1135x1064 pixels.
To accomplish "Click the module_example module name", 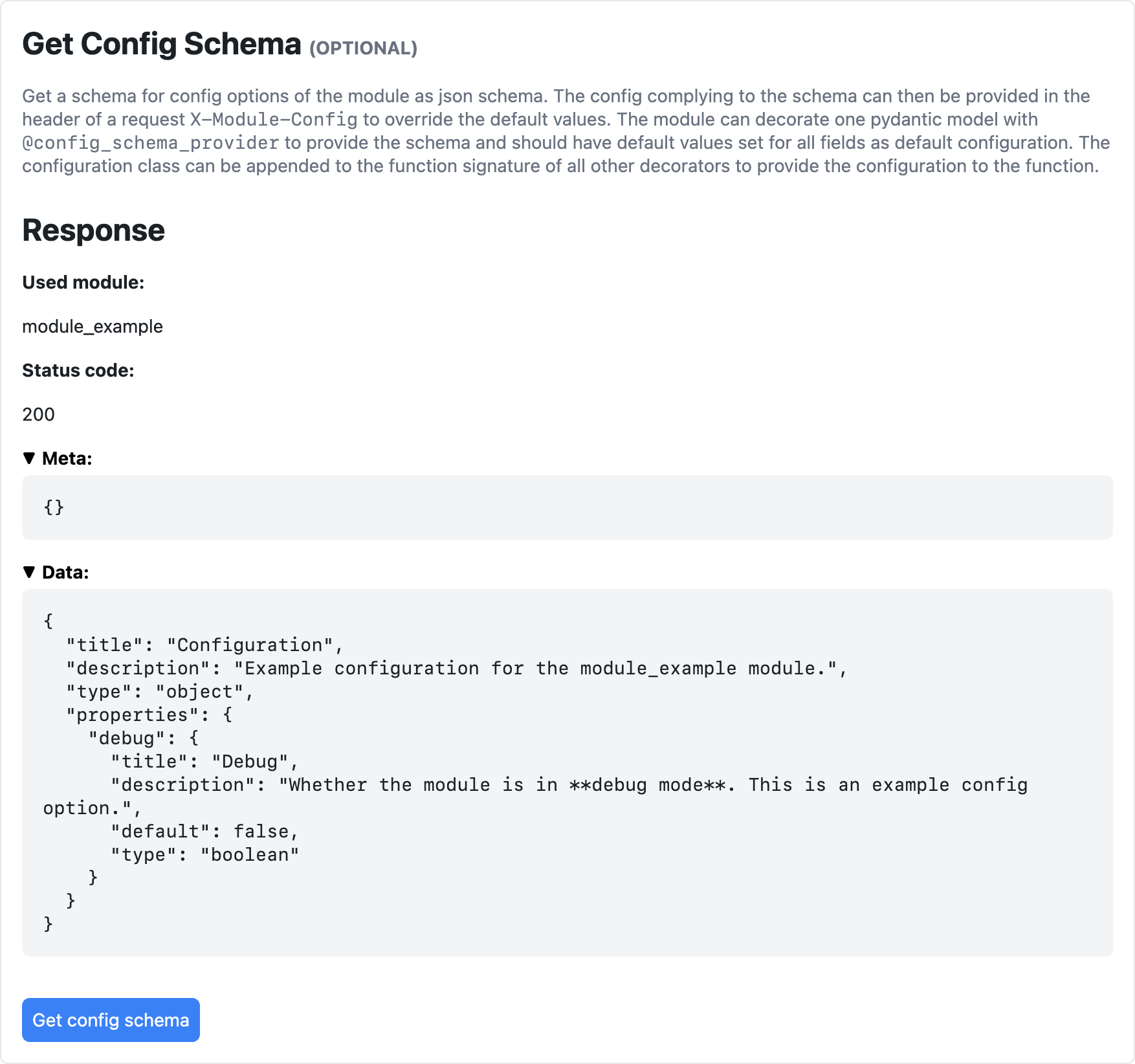I will tap(92, 326).
